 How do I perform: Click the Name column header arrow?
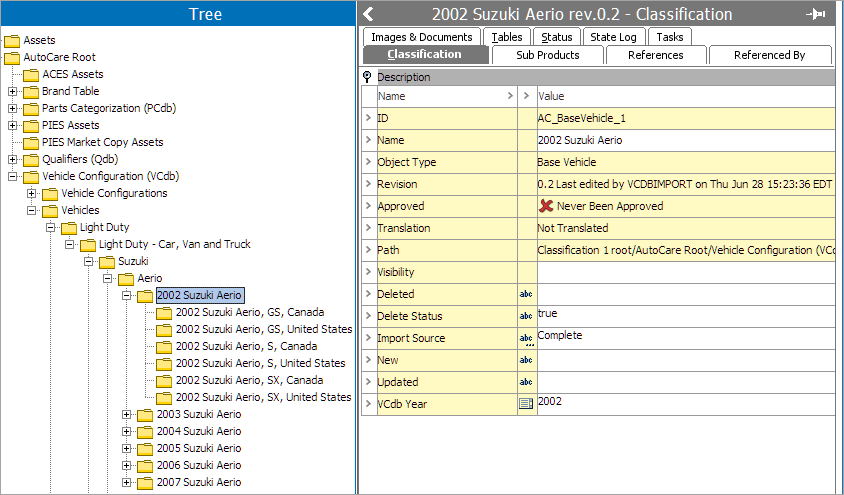pos(511,96)
